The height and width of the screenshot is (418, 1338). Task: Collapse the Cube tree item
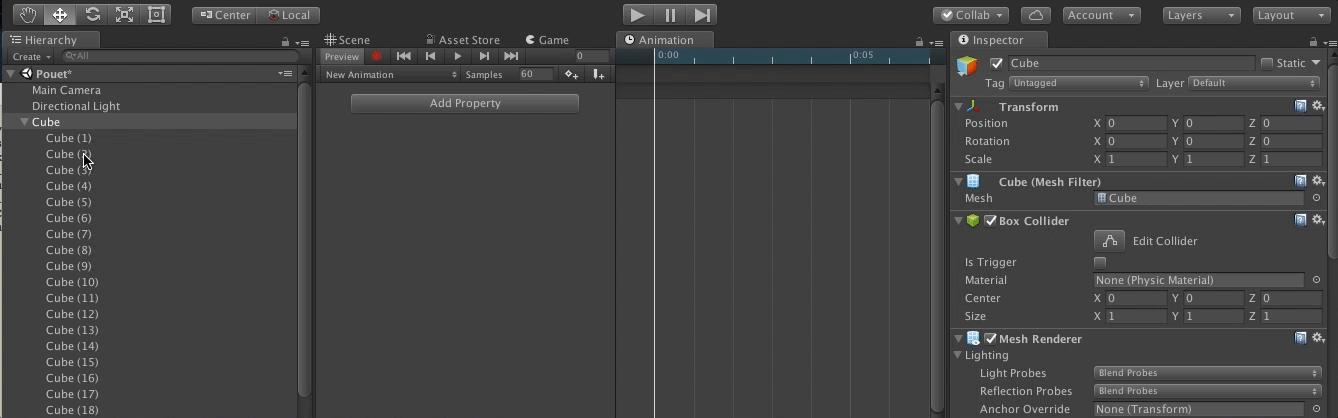click(24, 122)
